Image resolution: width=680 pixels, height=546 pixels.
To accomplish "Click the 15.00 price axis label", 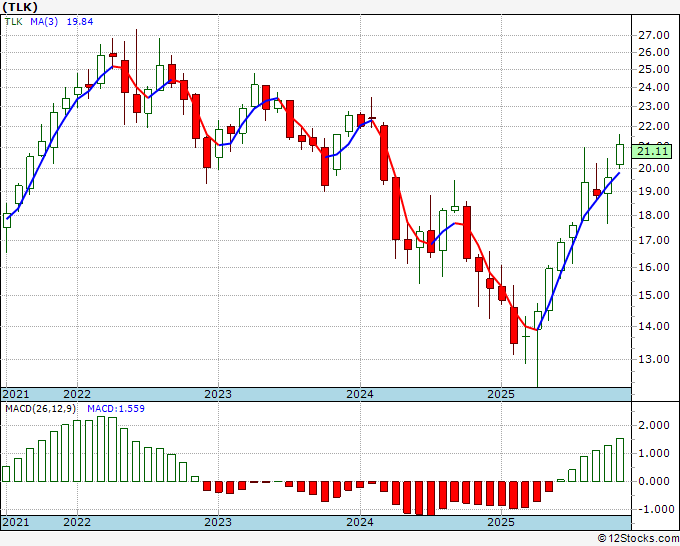I will [x=654, y=295].
